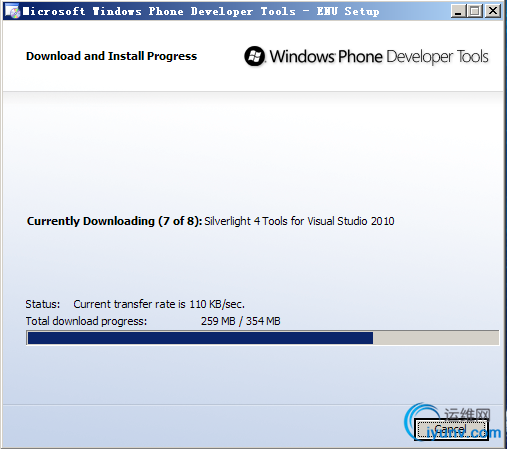Cancel the download and install

tap(451, 429)
